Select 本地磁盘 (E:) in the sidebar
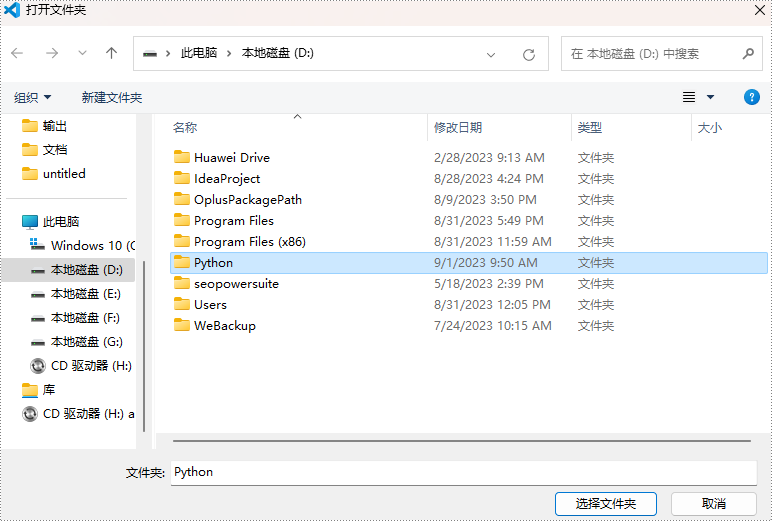This screenshot has width=772, height=521. pyautogui.click(x=86, y=294)
